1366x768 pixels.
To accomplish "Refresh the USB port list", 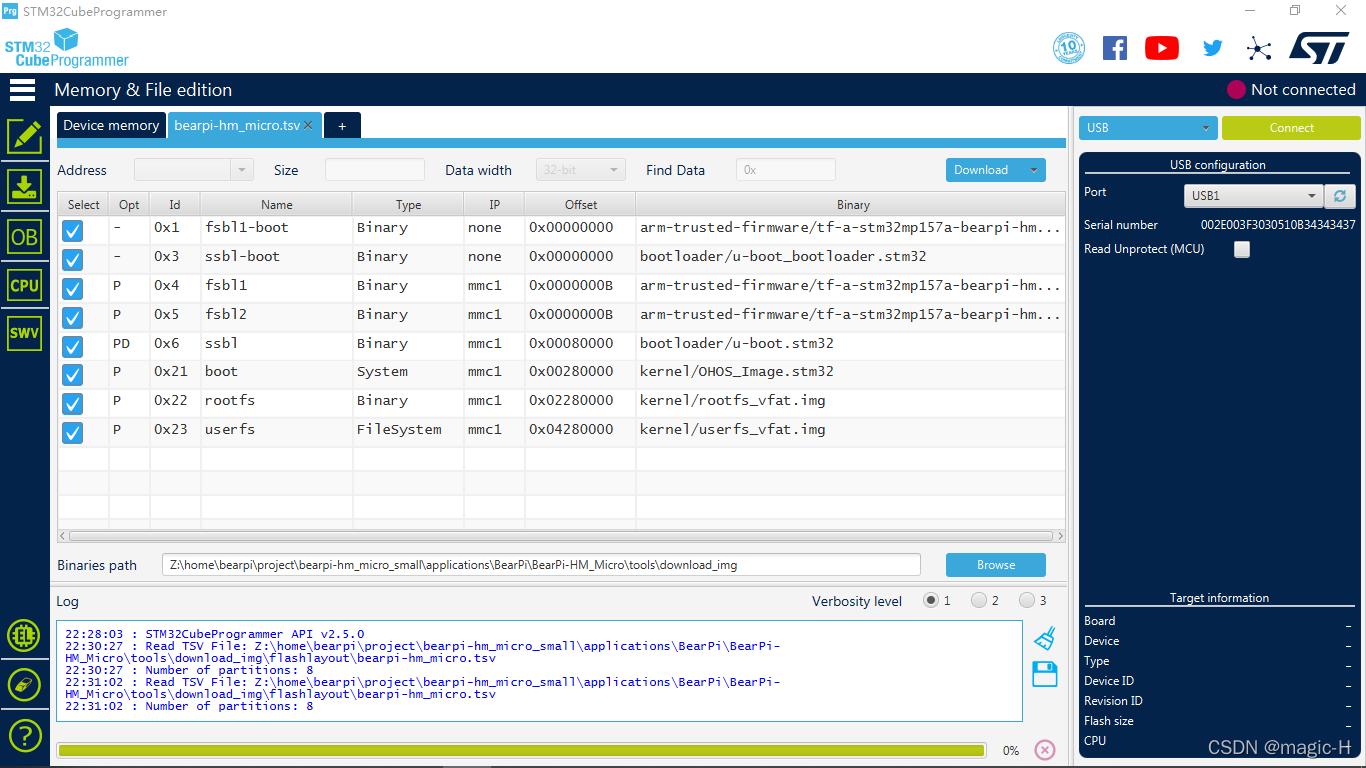I will 1339,196.
